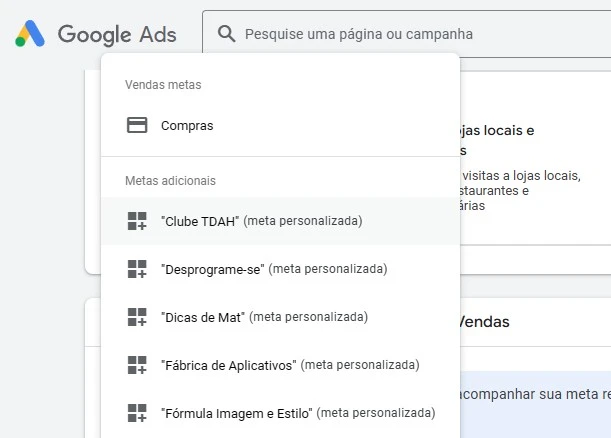The height and width of the screenshot is (438, 611).
Task: Click the custom goal icon beside Dicas de Mat
Action: tap(137, 317)
